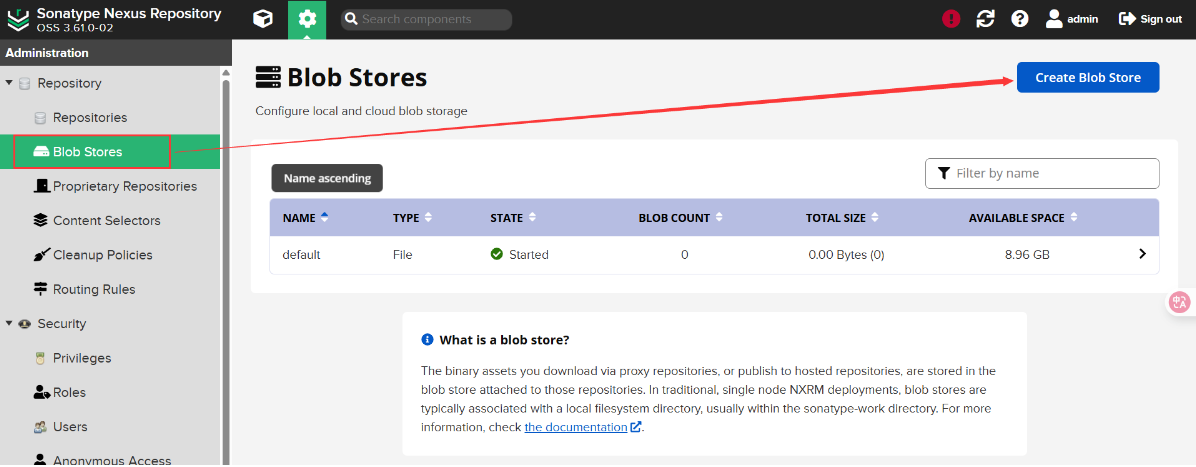Click the Content Selectors layers icon
This screenshot has height=467, width=1196.
(x=41, y=221)
